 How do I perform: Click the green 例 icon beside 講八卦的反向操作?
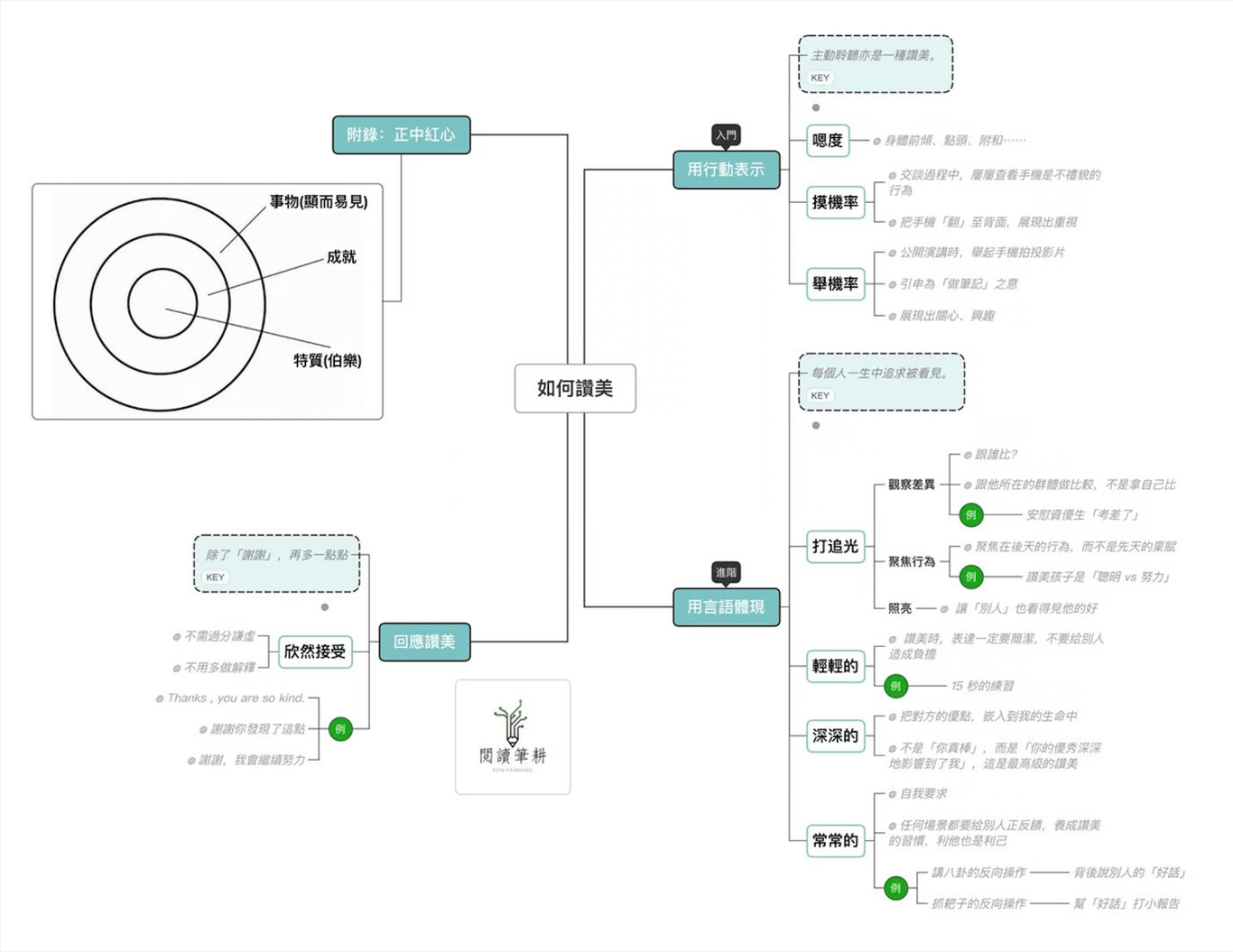[895, 888]
